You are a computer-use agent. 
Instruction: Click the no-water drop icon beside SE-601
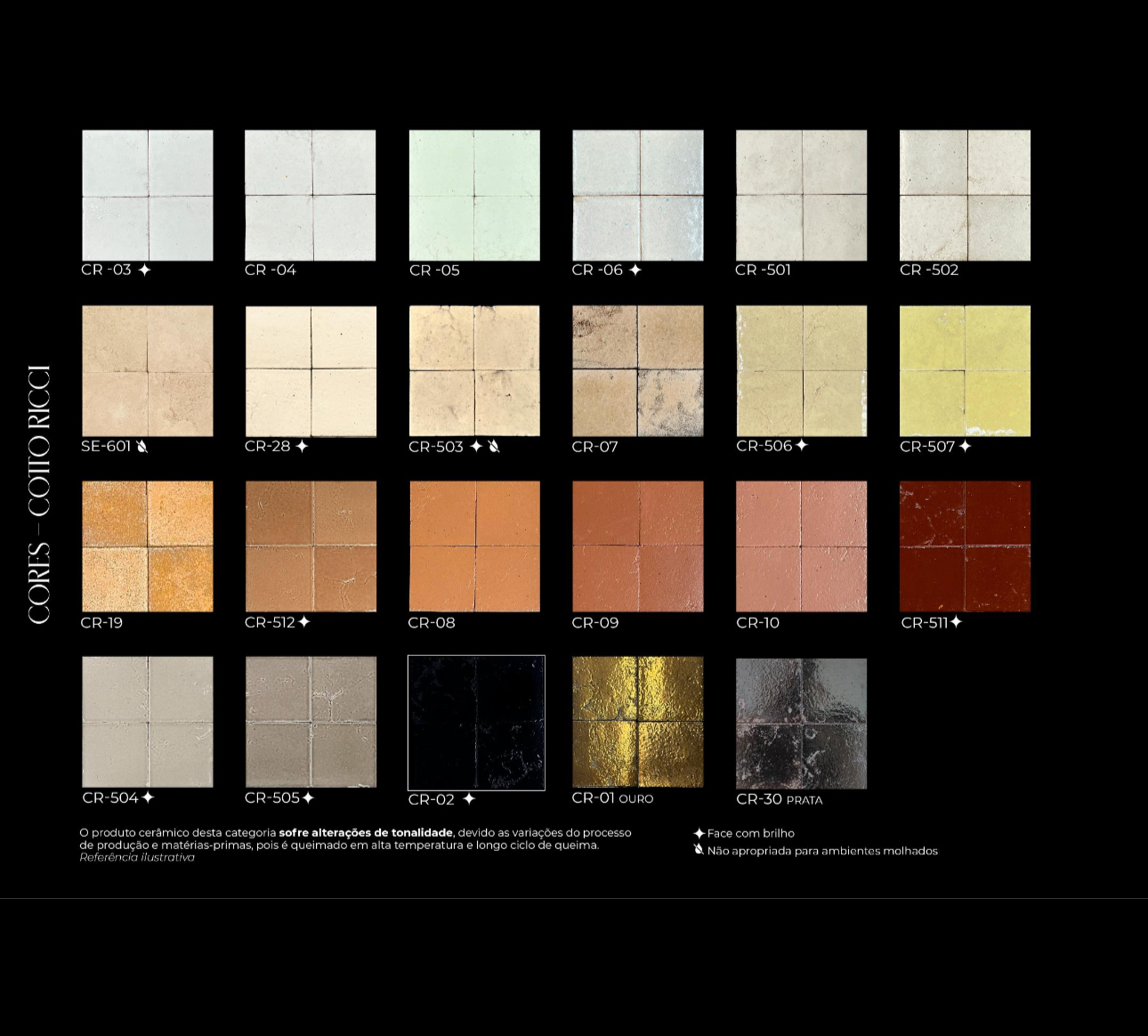(142, 446)
